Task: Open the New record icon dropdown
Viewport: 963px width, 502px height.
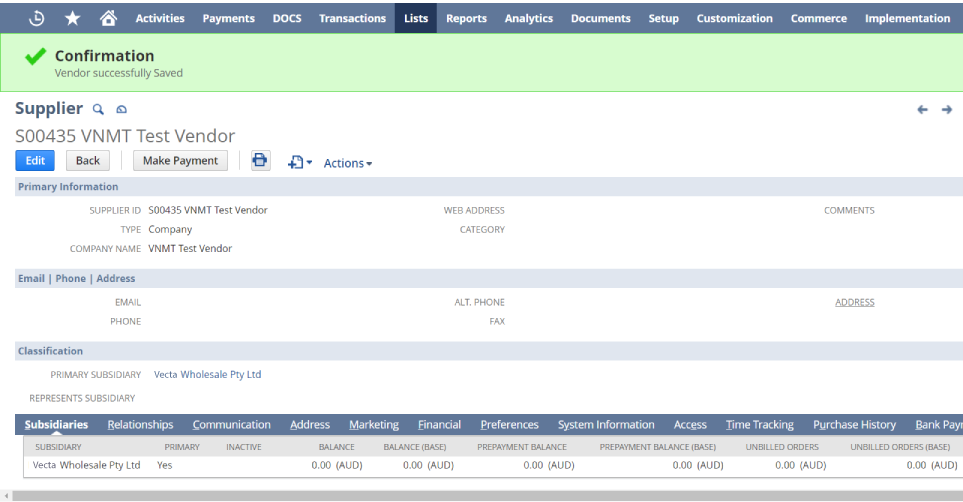Action: pyautogui.click(x=300, y=162)
